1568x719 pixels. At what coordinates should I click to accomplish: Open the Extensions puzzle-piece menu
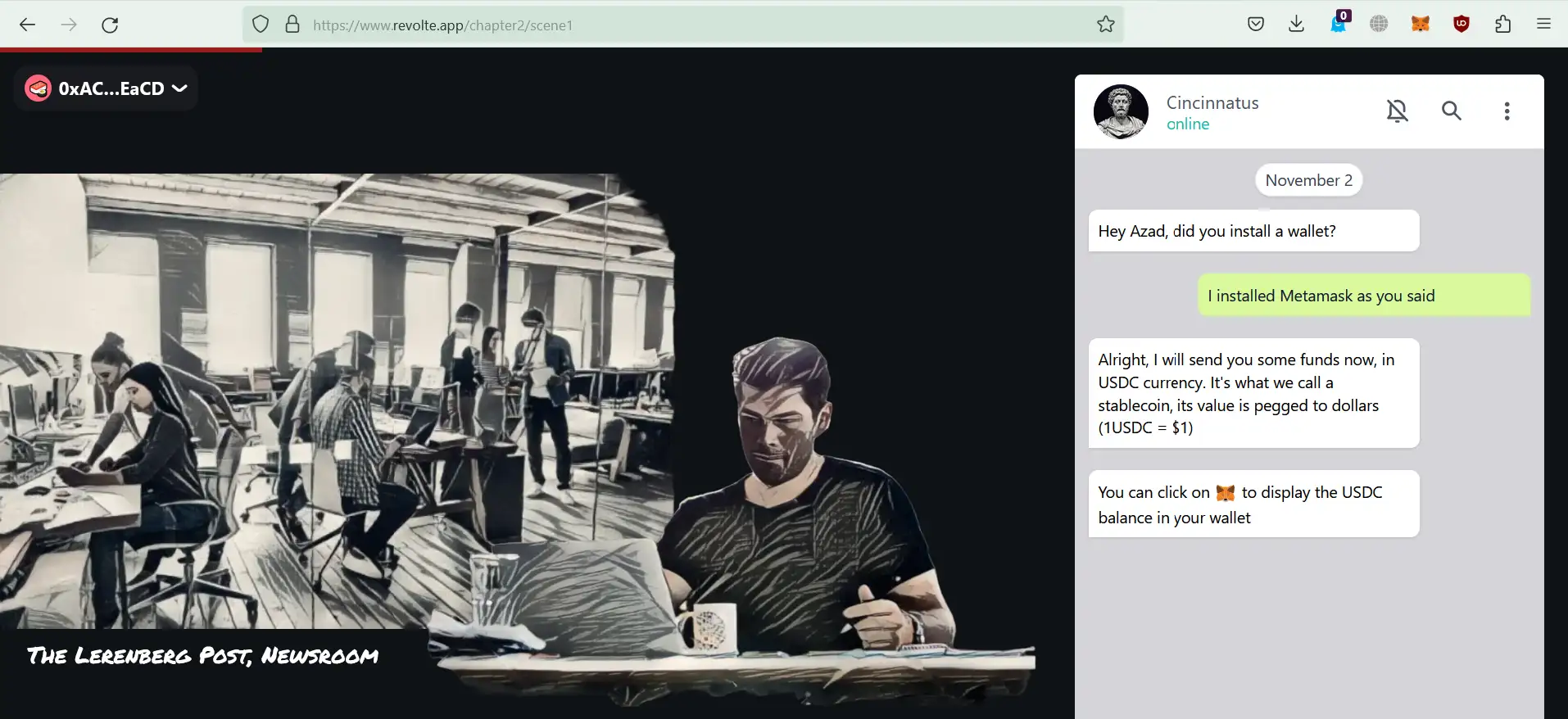[1502, 25]
